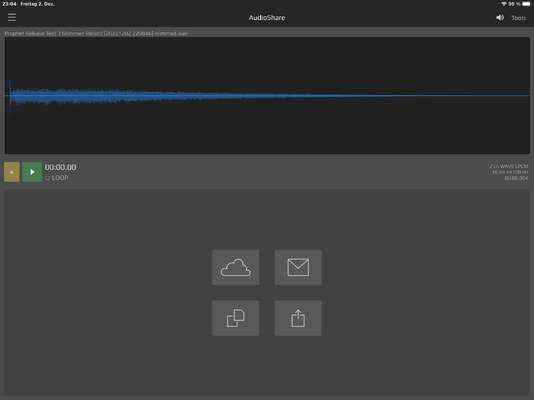Open the share sheet export icon
534x400 pixels.
click(298, 318)
